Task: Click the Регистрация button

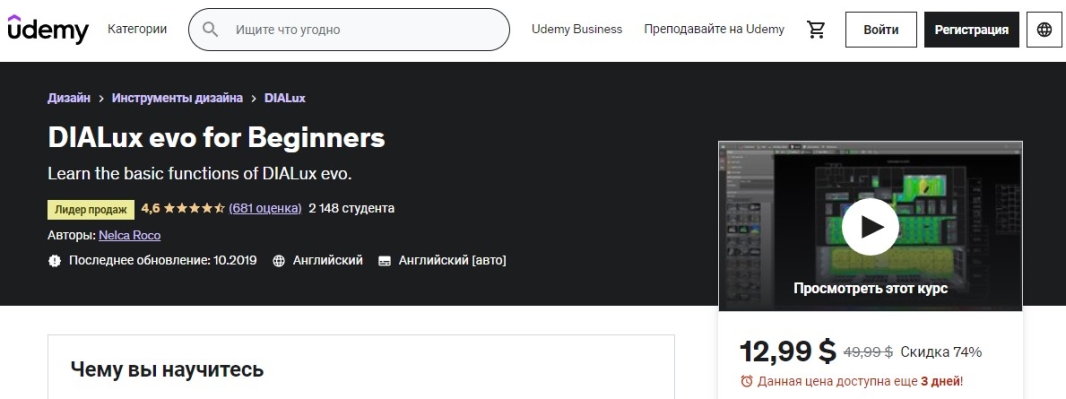Action: 972,29
